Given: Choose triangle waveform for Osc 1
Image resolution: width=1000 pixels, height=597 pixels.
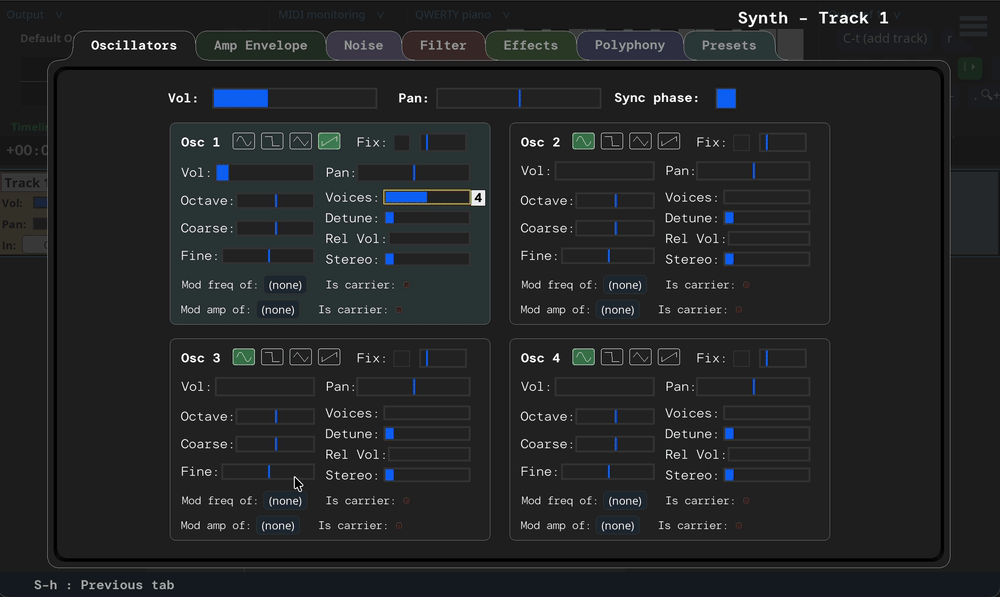Looking at the screenshot, I should [x=301, y=142].
